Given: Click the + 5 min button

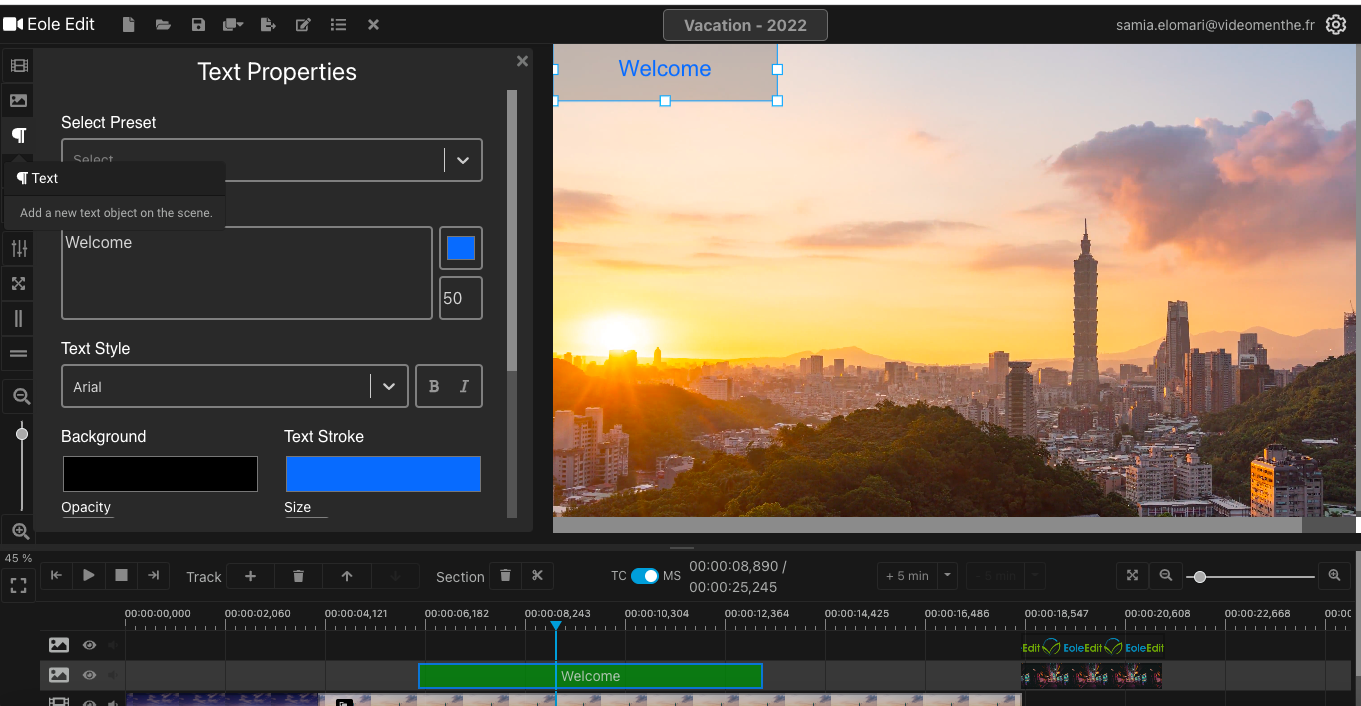Looking at the screenshot, I should pos(907,576).
